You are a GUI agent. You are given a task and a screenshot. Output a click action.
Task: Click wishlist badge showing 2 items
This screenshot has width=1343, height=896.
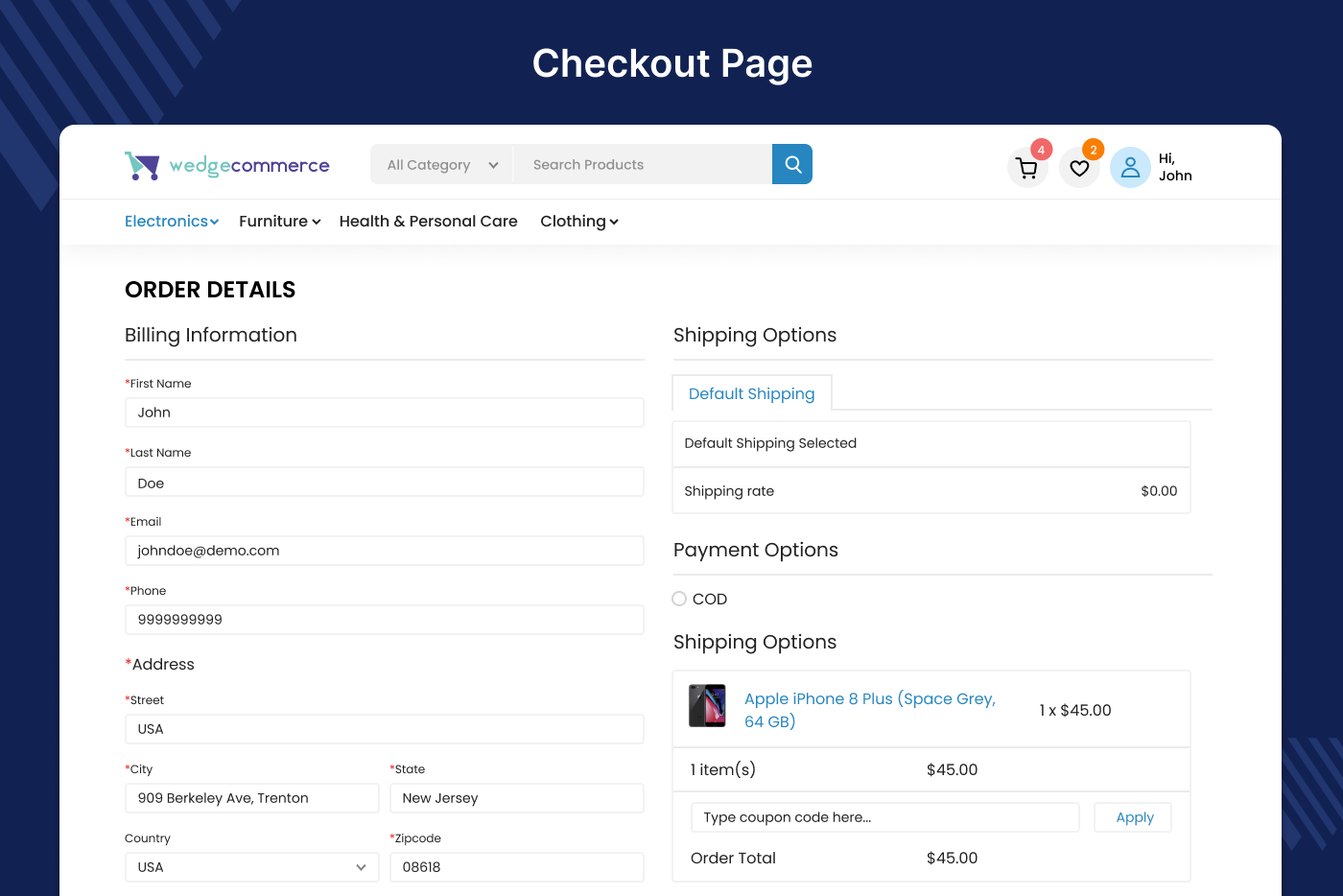click(1093, 150)
